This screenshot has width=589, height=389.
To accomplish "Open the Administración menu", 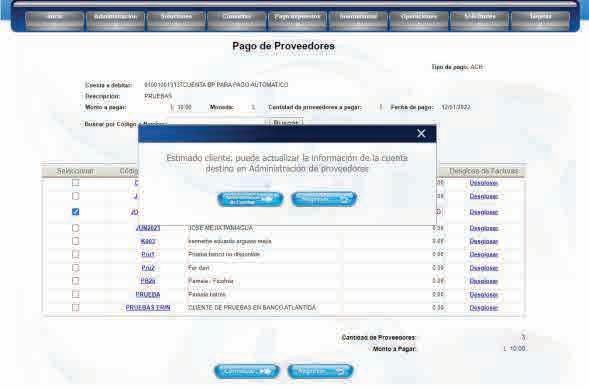I will (115, 20).
